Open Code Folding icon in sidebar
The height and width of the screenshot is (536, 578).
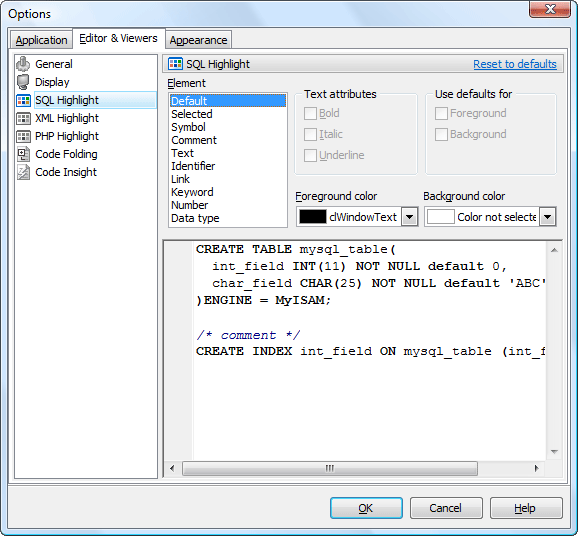[23, 154]
